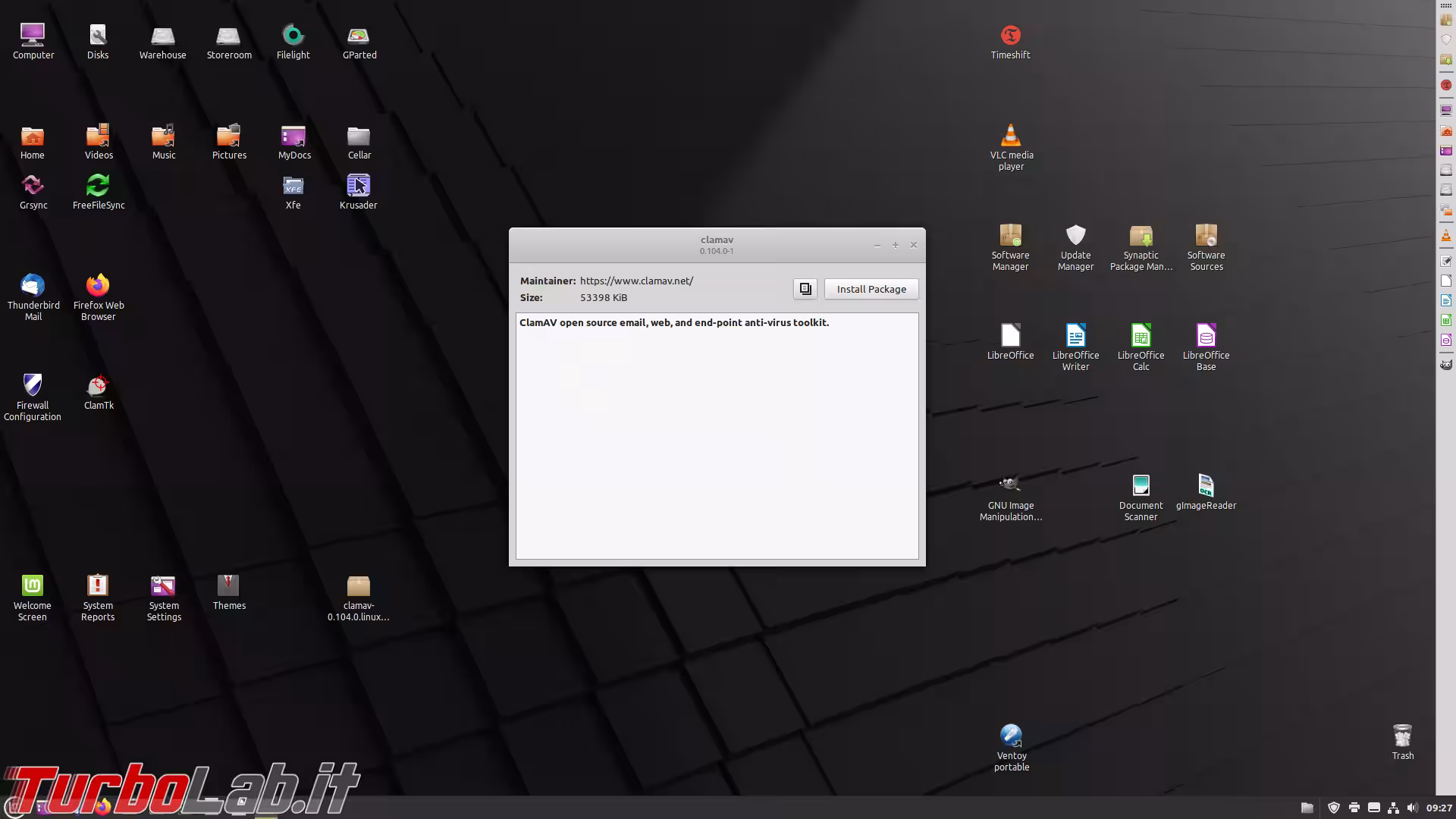Click the package details icon button
This screenshot has height=819, width=1456.
click(x=805, y=289)
